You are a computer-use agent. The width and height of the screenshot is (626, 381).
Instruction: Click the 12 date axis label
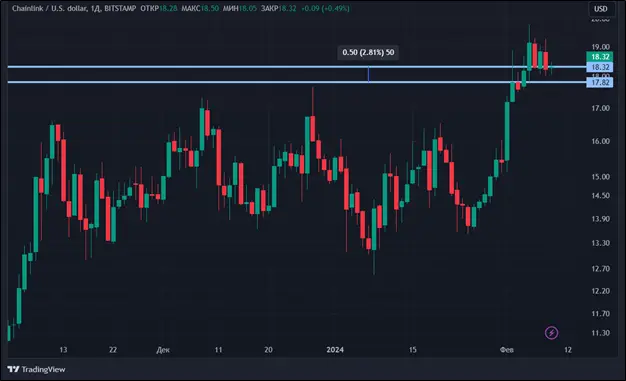pyautogui.click(x=568, y=350)
